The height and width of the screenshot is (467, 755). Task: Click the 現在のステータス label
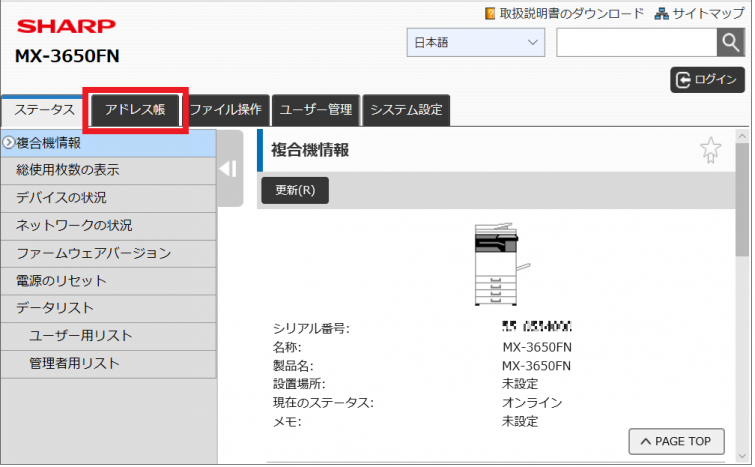(x=323, y=403)
